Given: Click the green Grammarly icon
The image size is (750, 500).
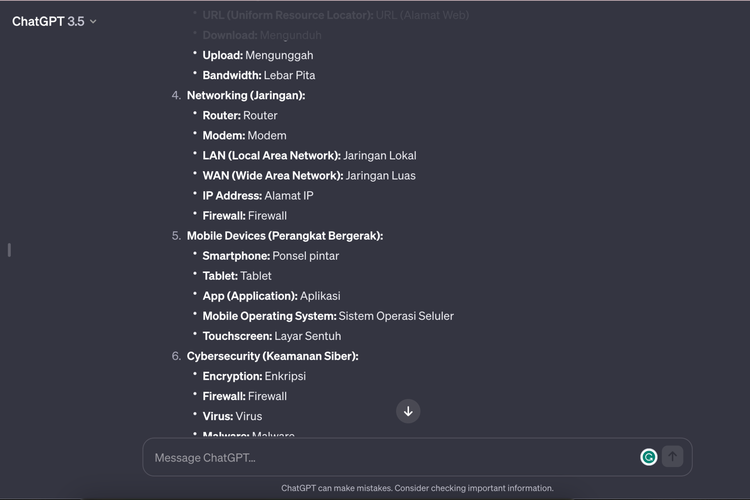Looking at the screenshot, I should tap(649, 457).
